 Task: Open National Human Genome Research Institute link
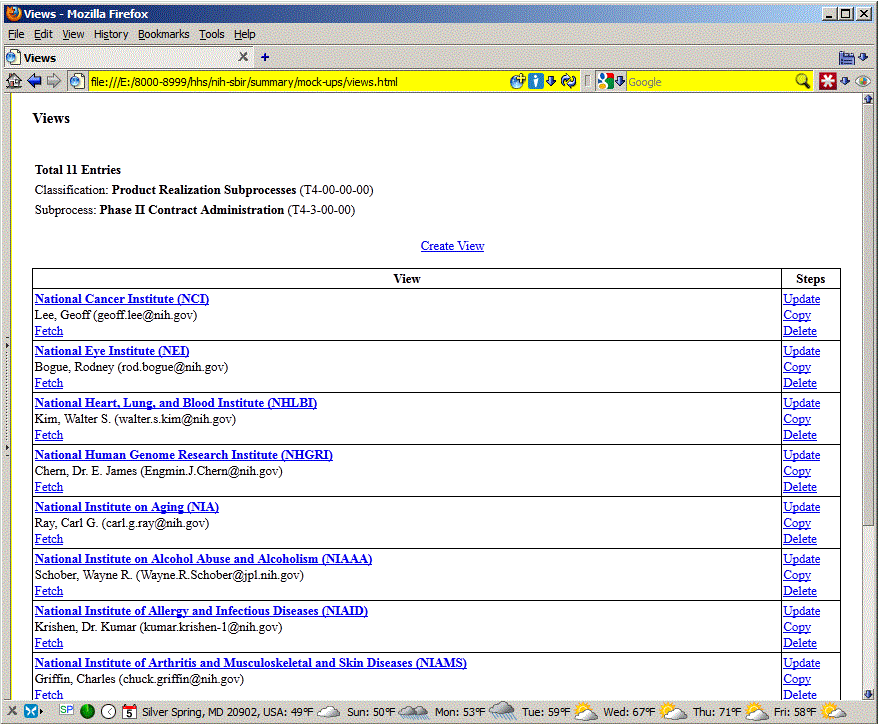[184, 455]
